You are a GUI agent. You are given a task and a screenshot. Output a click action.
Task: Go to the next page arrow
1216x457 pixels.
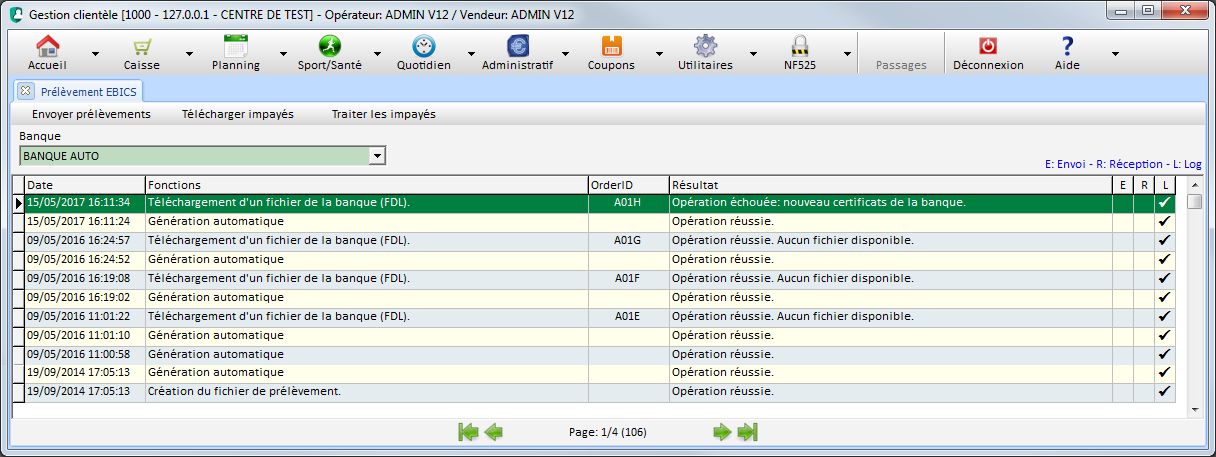tap(722, 432)
